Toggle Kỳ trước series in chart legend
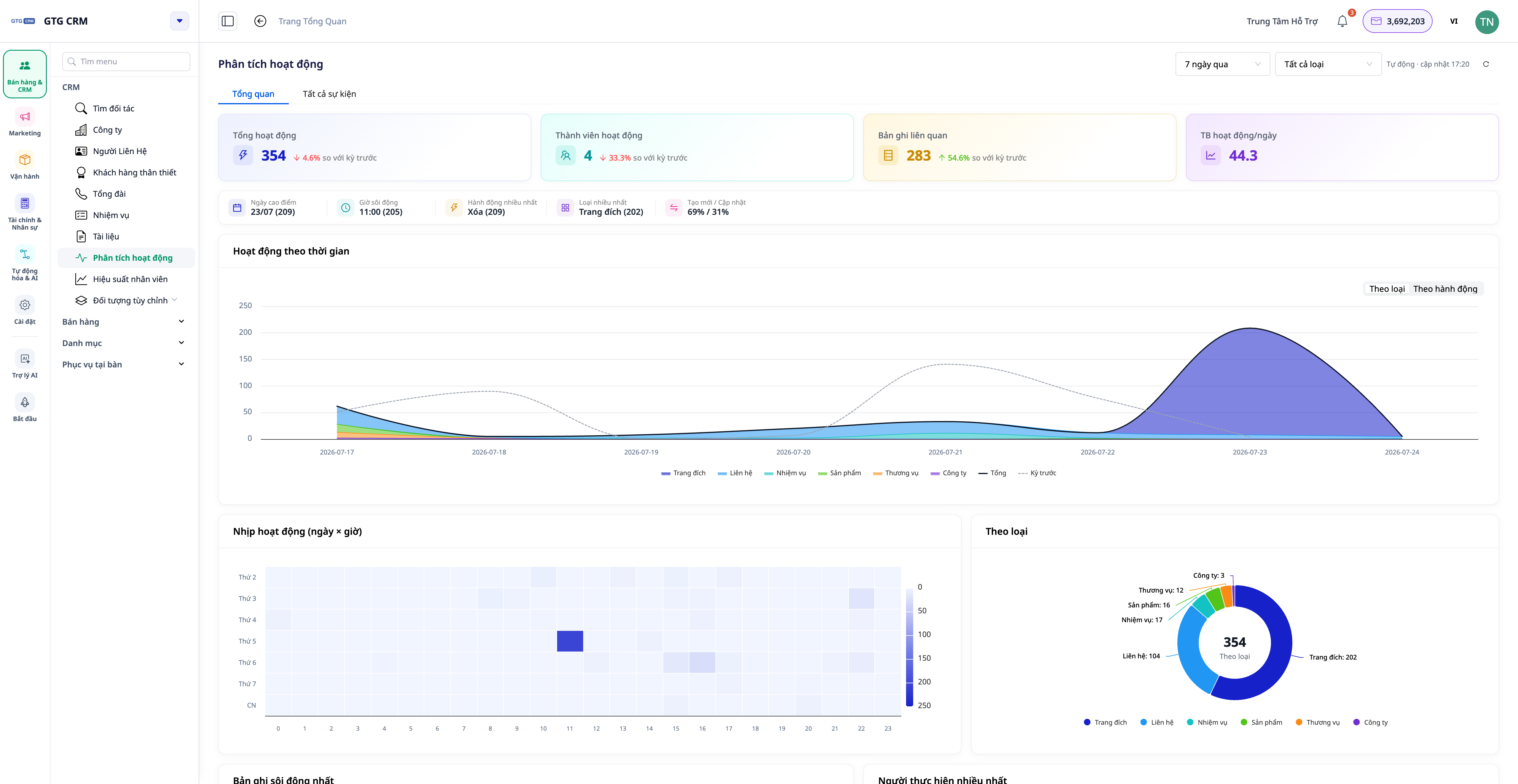The image size is (1518, 784). [x=1037, y=473]
